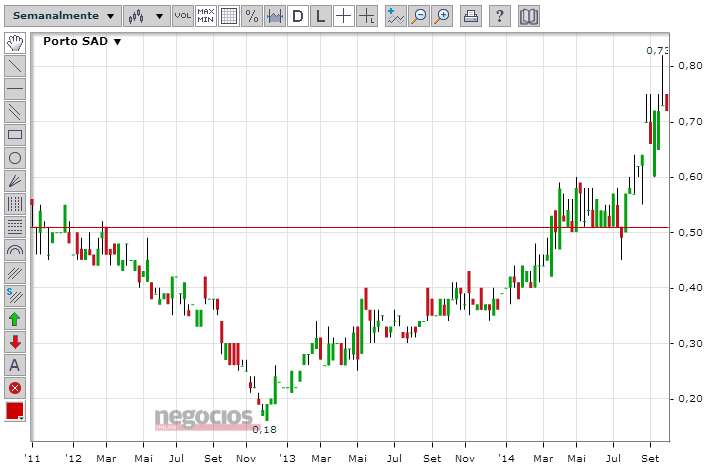Select the date range adjustment icon
The width and height of the screenshot is (712, 470).
[x=275, y=16]
